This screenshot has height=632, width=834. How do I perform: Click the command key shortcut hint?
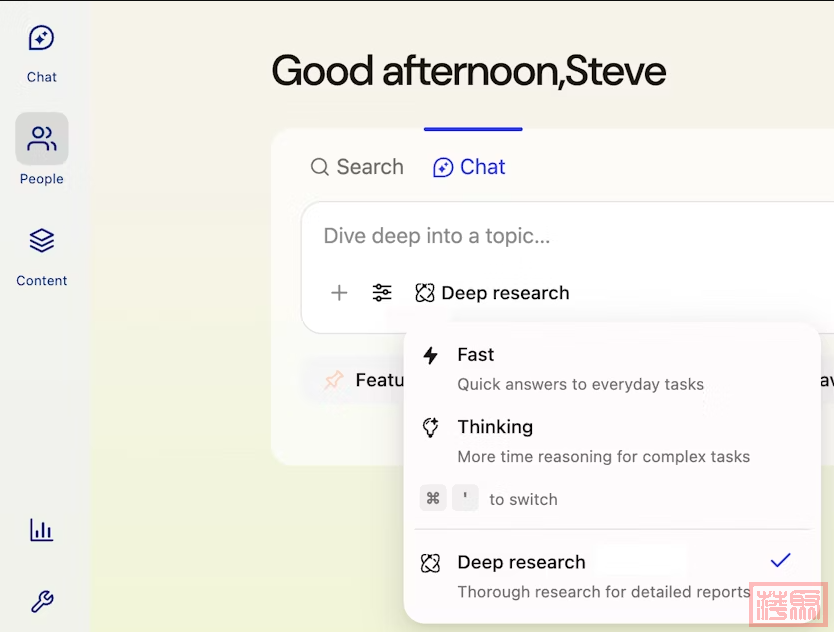(x=433, y=498)
